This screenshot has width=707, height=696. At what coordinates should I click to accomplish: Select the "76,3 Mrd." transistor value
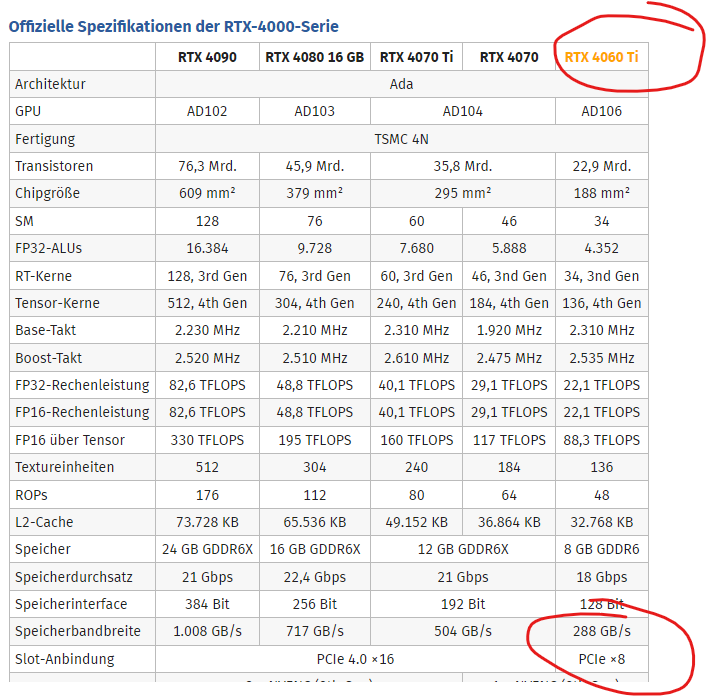click(207, 166)
